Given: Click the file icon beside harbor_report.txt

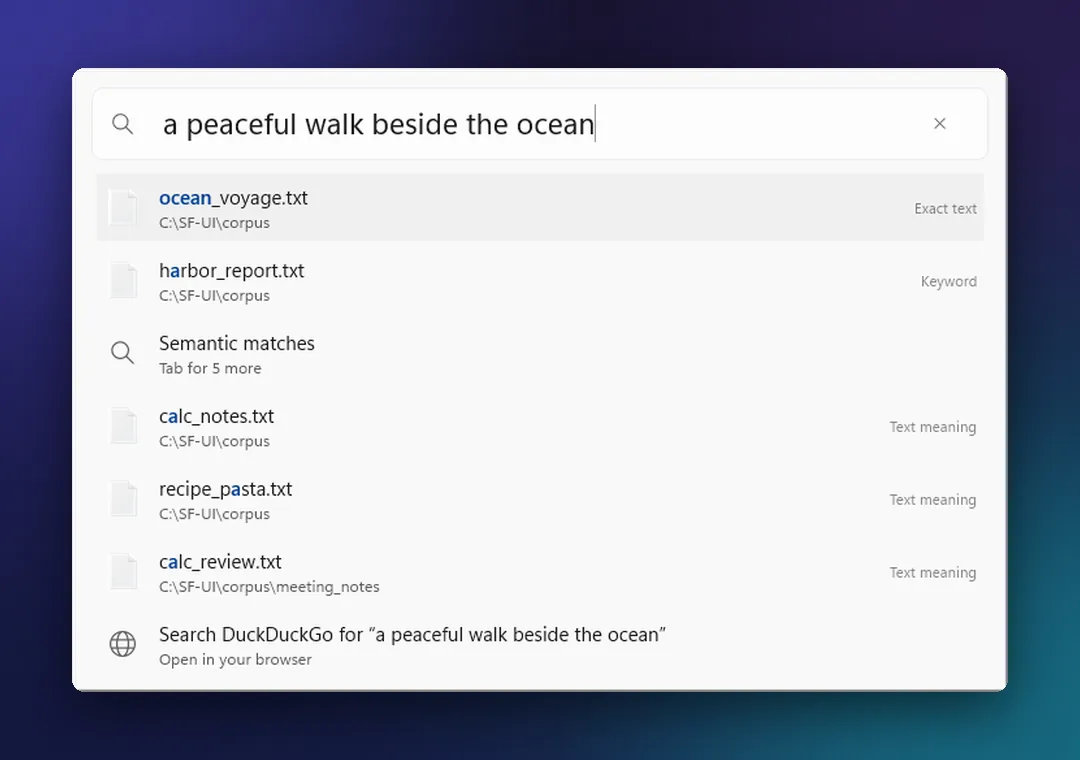Looking at the screenshot, I should click(x=124, y=280).
